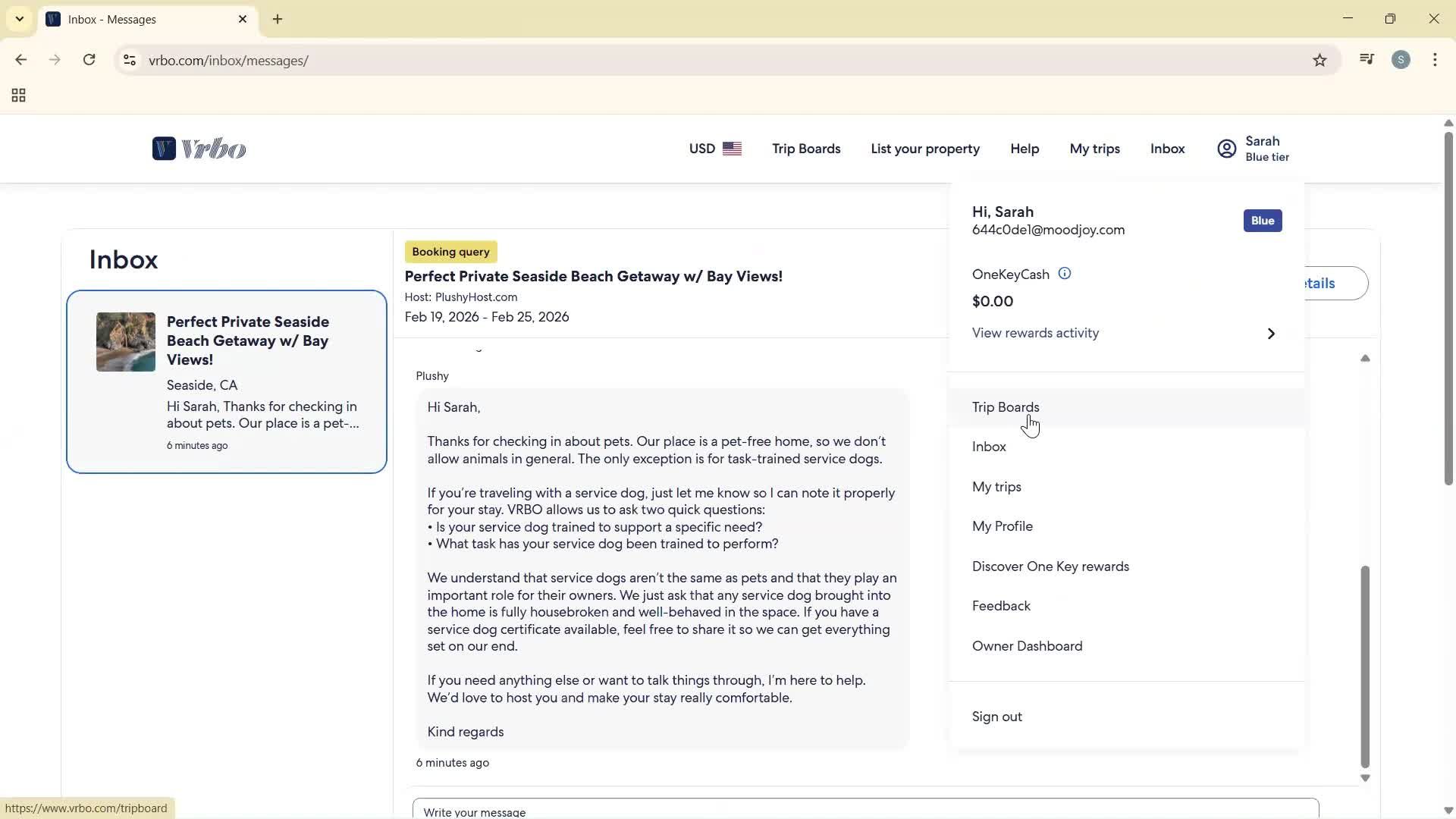This screenshot has height=819, width=1456.
Task: Open the Help link in navigation
Action: tap(1025, 149)
